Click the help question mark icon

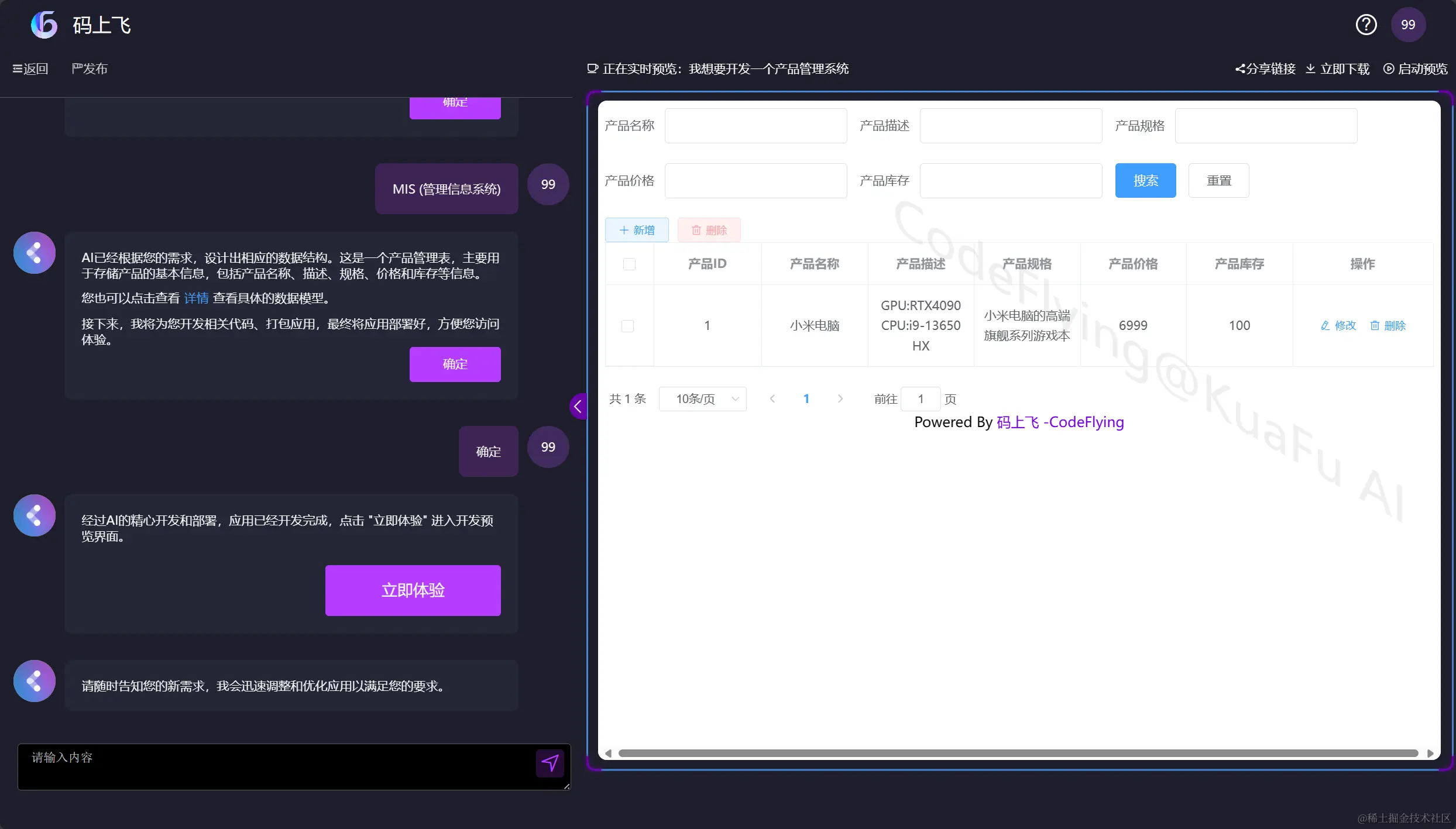click(1366, 25)
